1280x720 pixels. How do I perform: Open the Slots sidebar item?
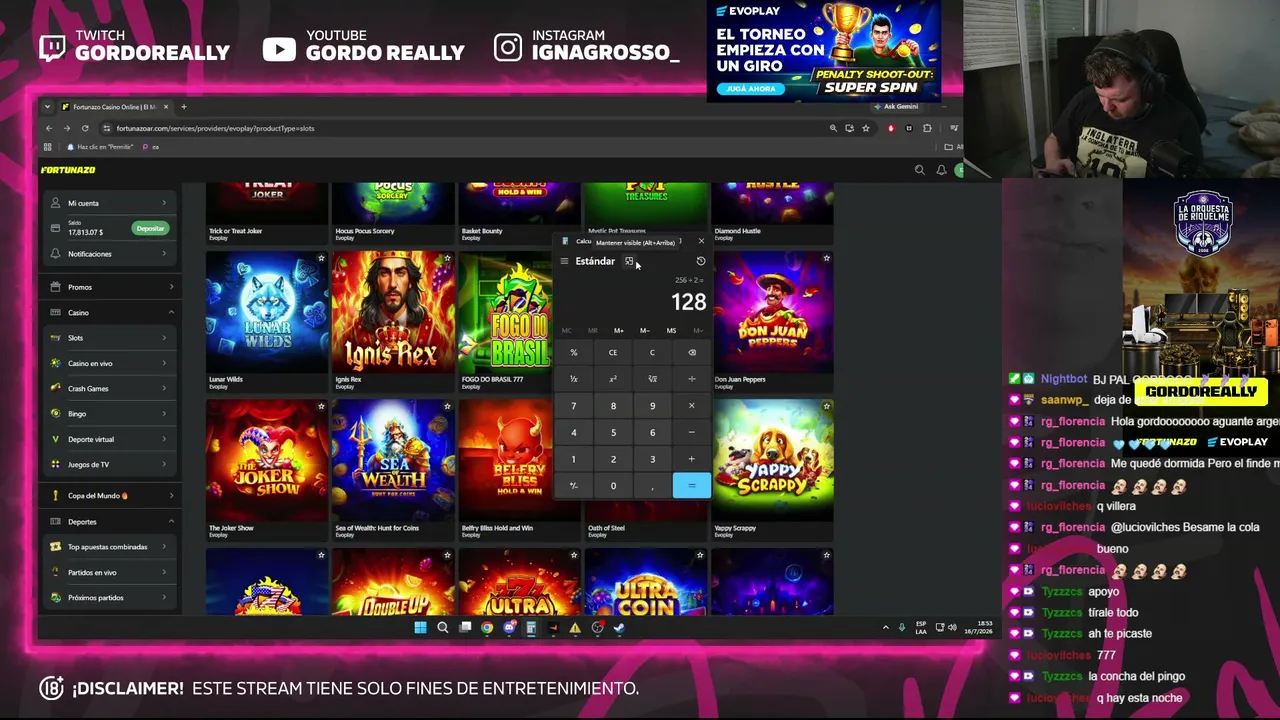click(x=110, y=338)
